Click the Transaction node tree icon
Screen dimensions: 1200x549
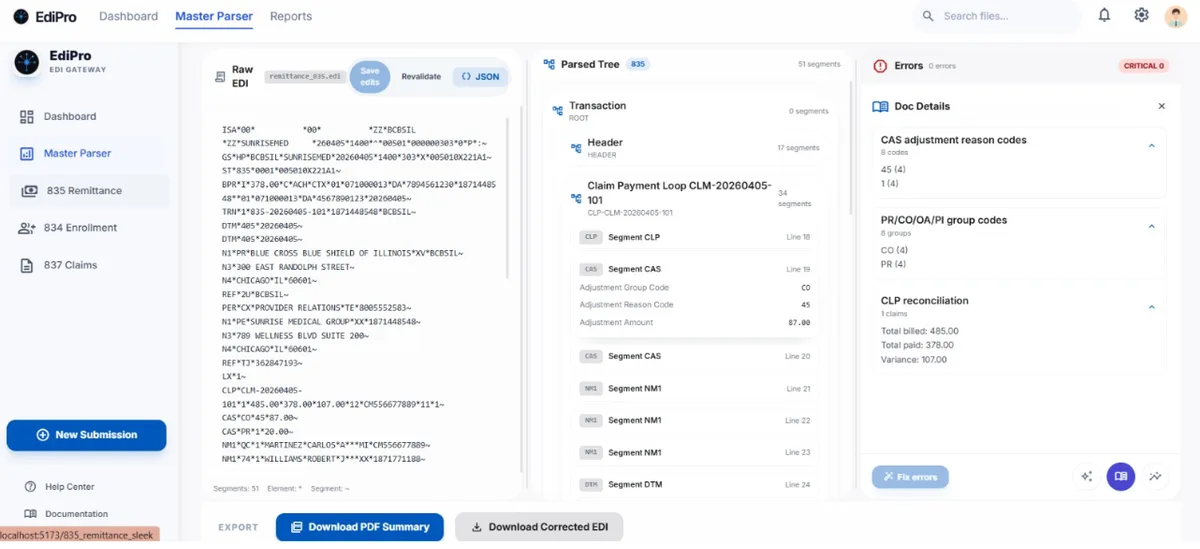[557, 110]
